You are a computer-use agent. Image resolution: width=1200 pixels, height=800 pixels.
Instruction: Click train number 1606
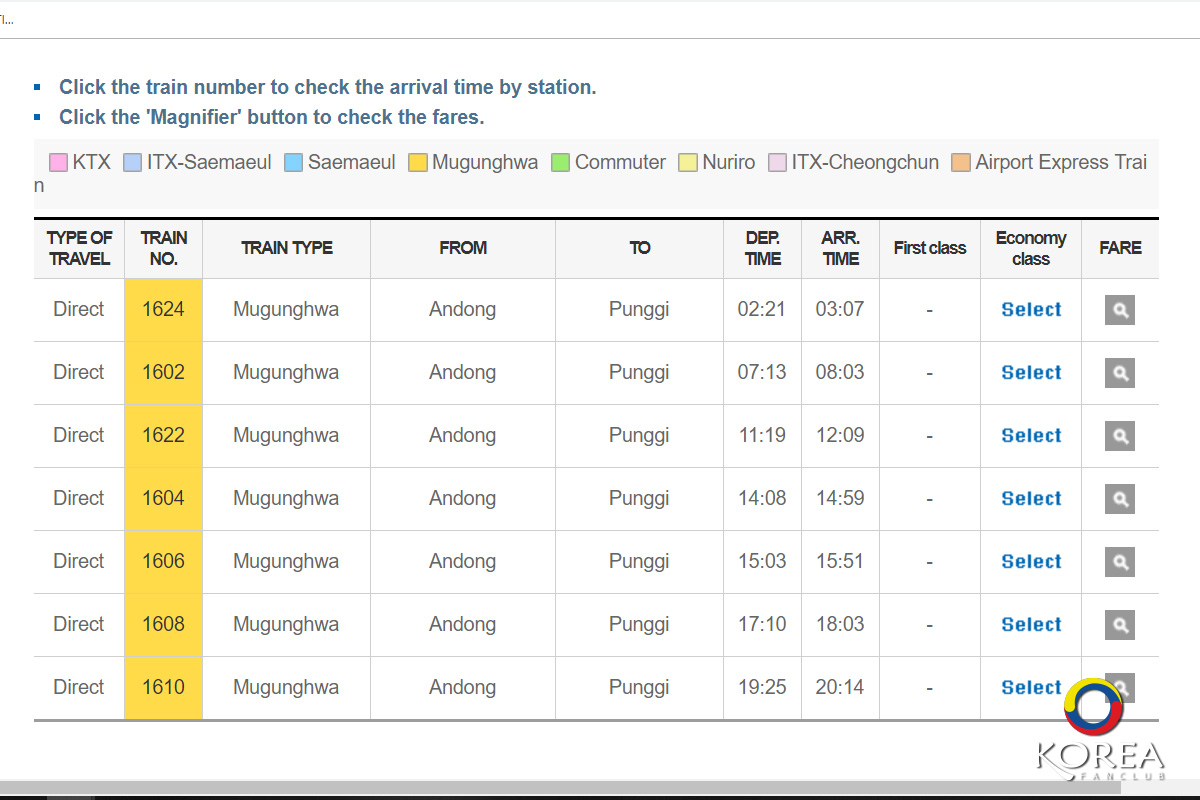[163, 561]
